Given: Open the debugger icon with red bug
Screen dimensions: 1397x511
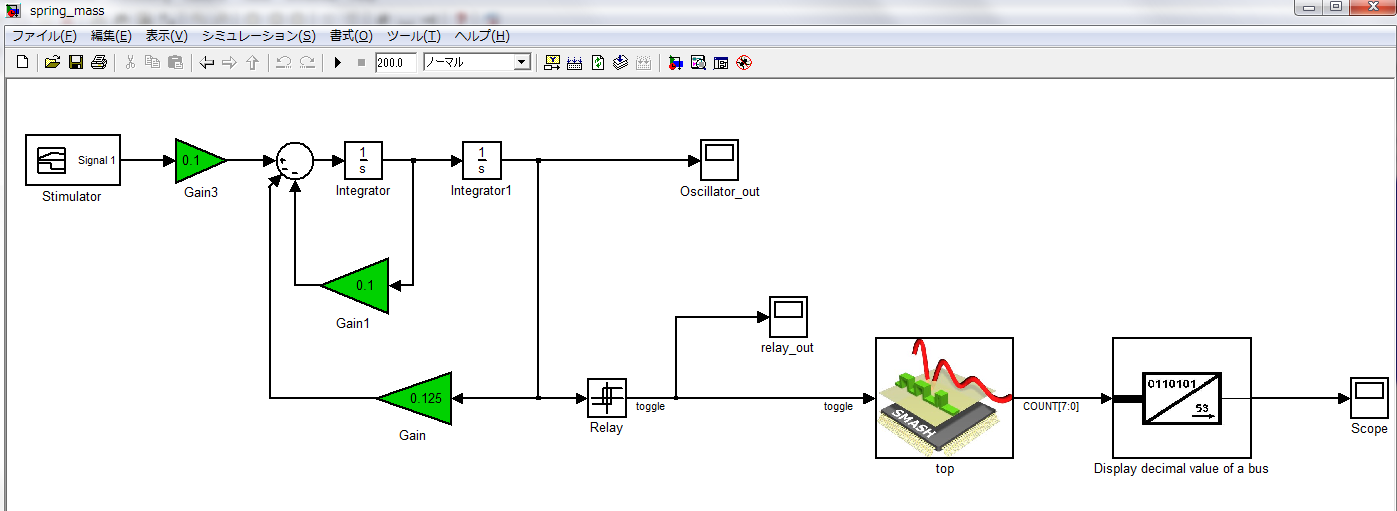Looking at the screenshot, I should tap(743, 63).
